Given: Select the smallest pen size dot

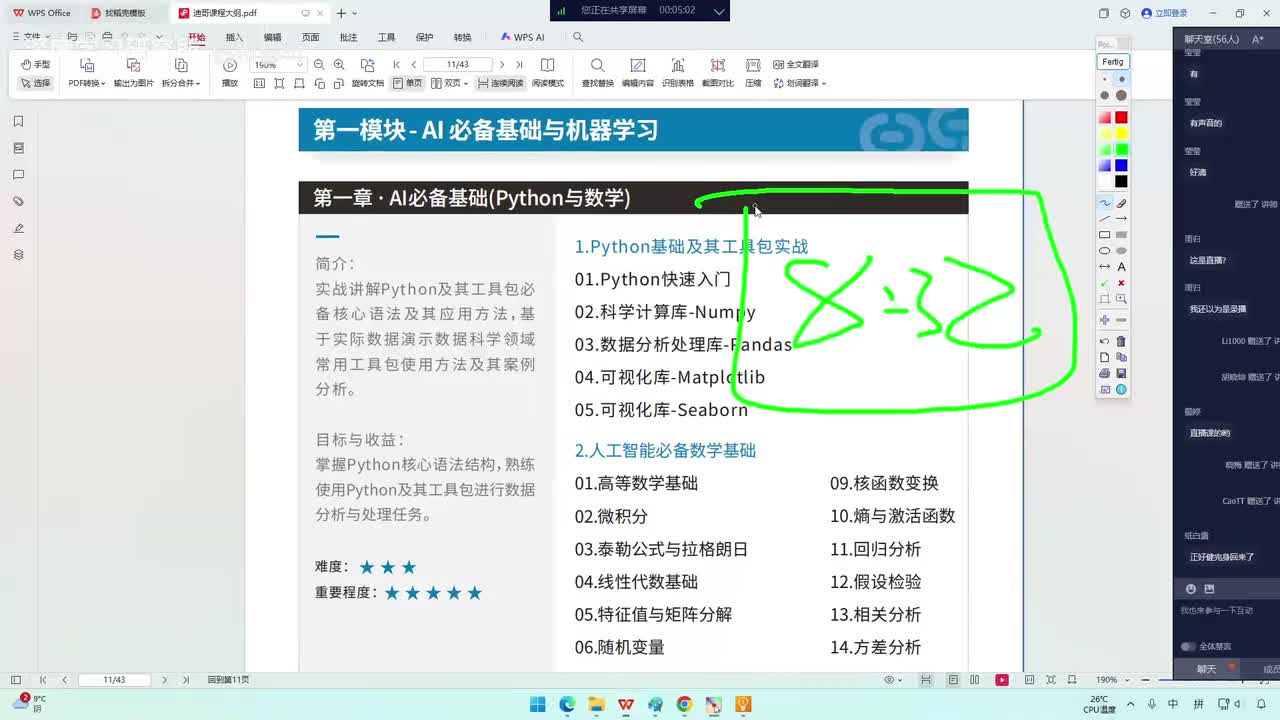Looking at the screenshot, I should click(1105, 79).
